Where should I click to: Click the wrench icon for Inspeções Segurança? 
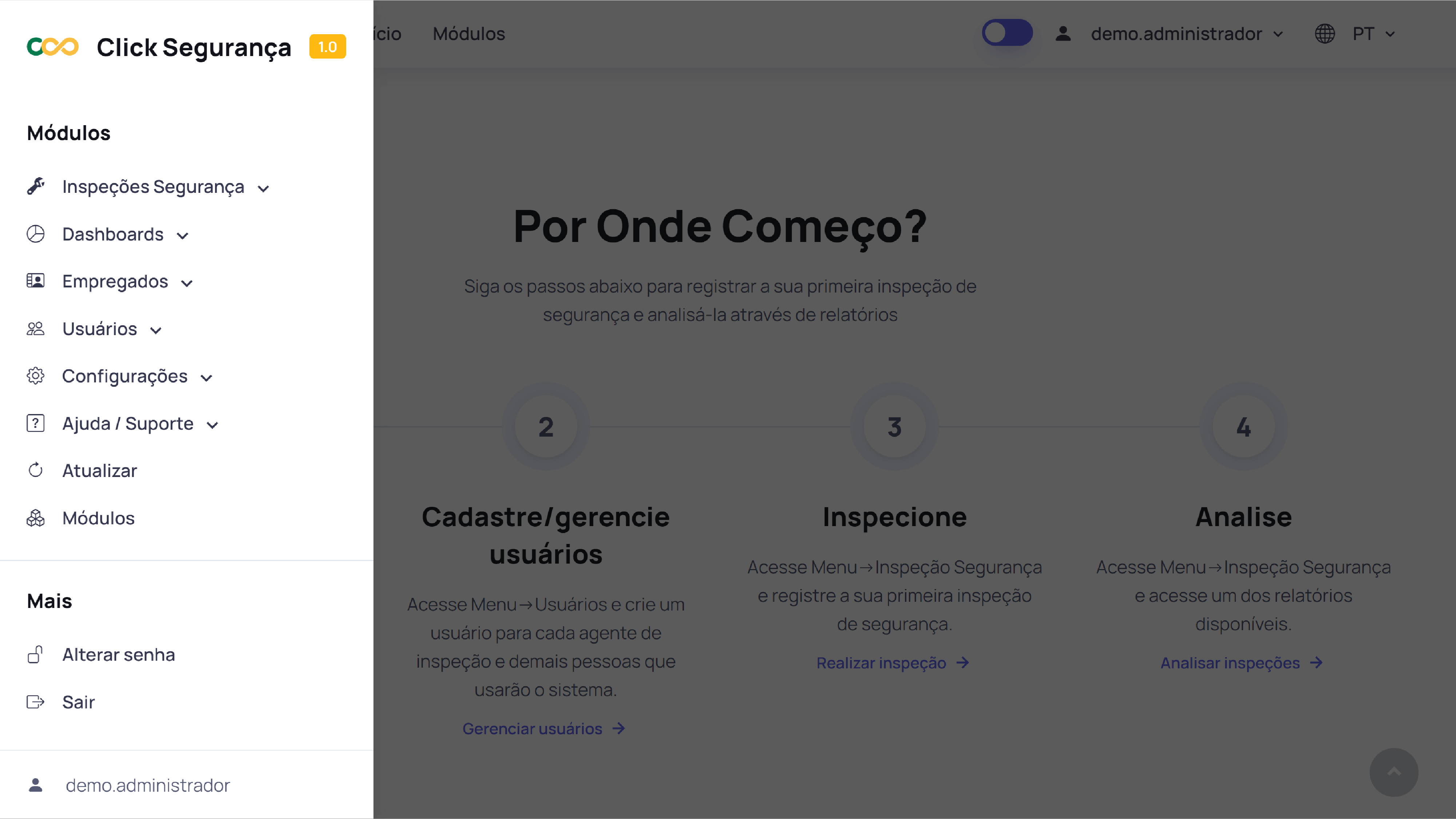click(x=36, y=186)
